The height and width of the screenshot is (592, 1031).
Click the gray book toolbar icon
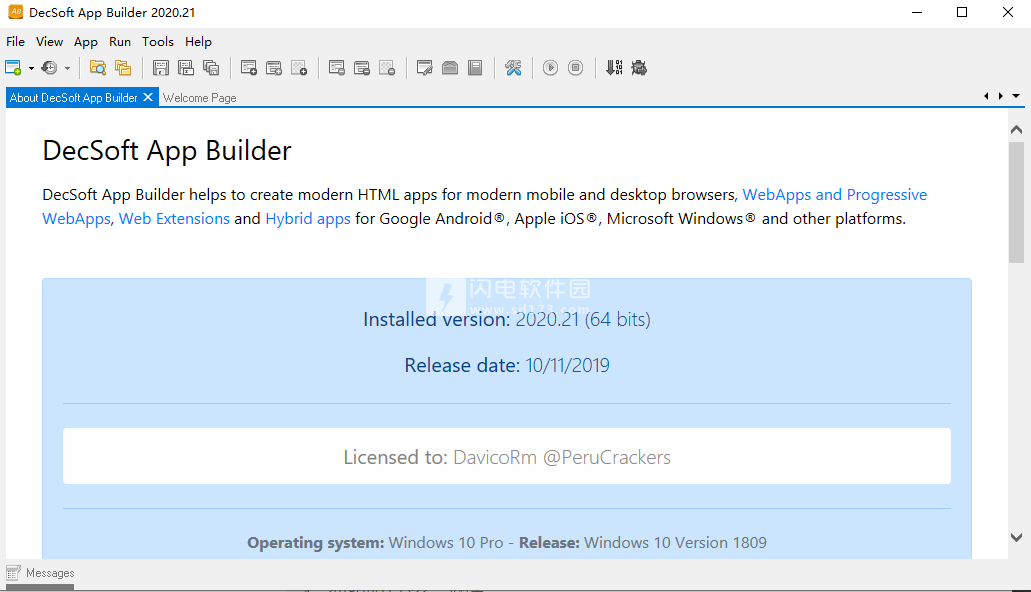pos(475,68)
